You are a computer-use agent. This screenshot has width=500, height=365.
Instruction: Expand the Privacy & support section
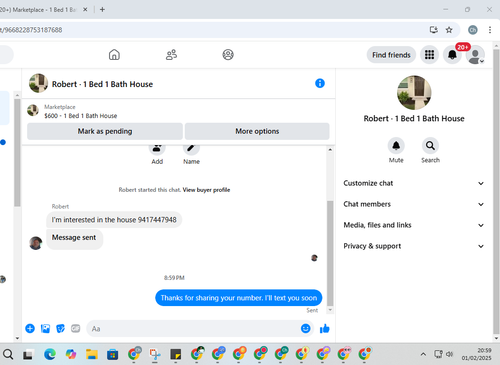[414, 246]
